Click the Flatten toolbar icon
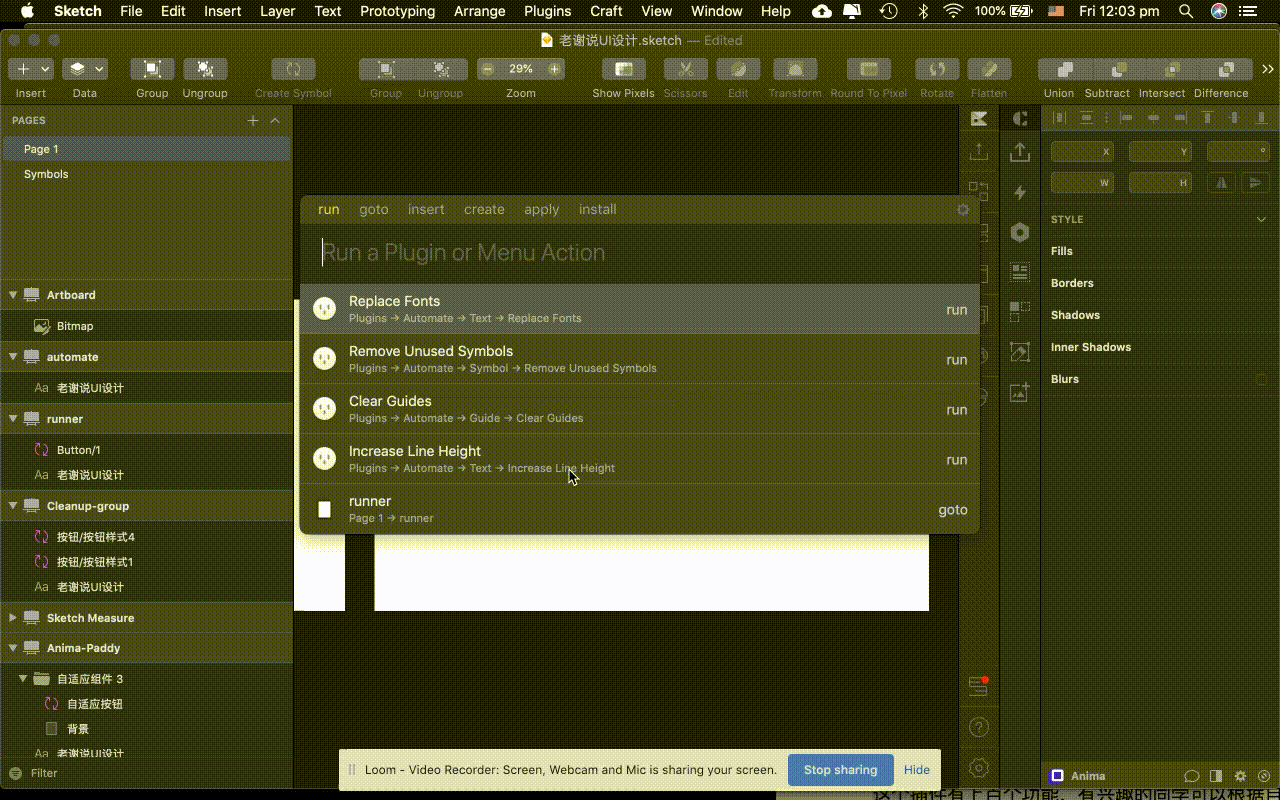This screenshot has height=800, width=1280. point(989,69)
